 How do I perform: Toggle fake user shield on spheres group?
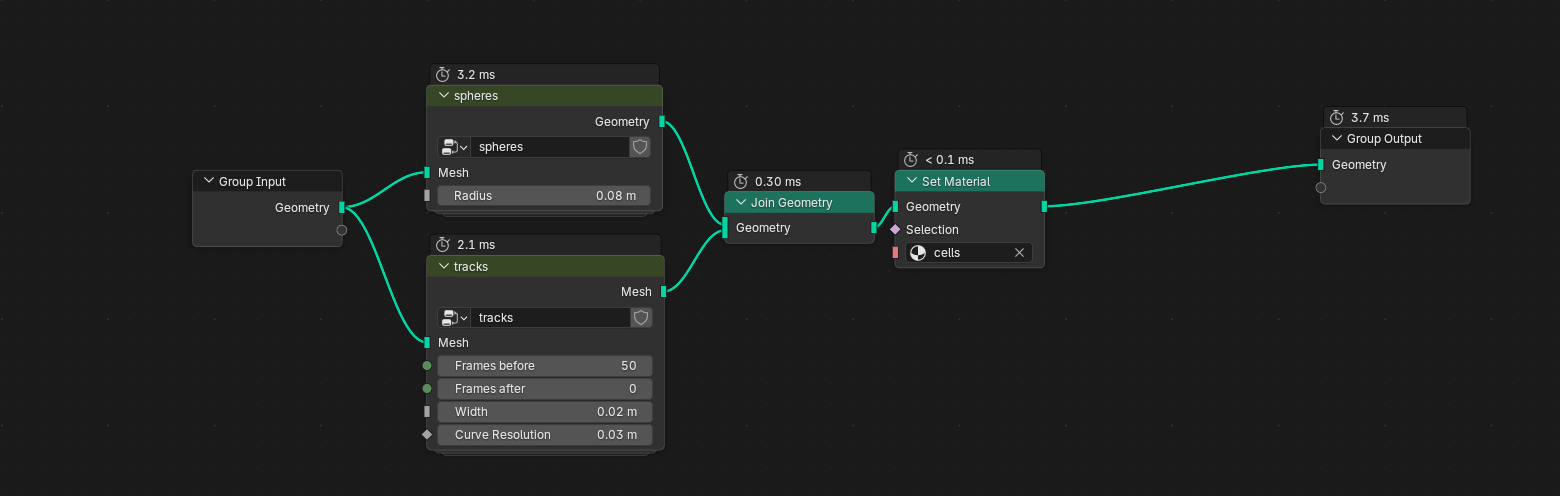click(x=641, y=147)
